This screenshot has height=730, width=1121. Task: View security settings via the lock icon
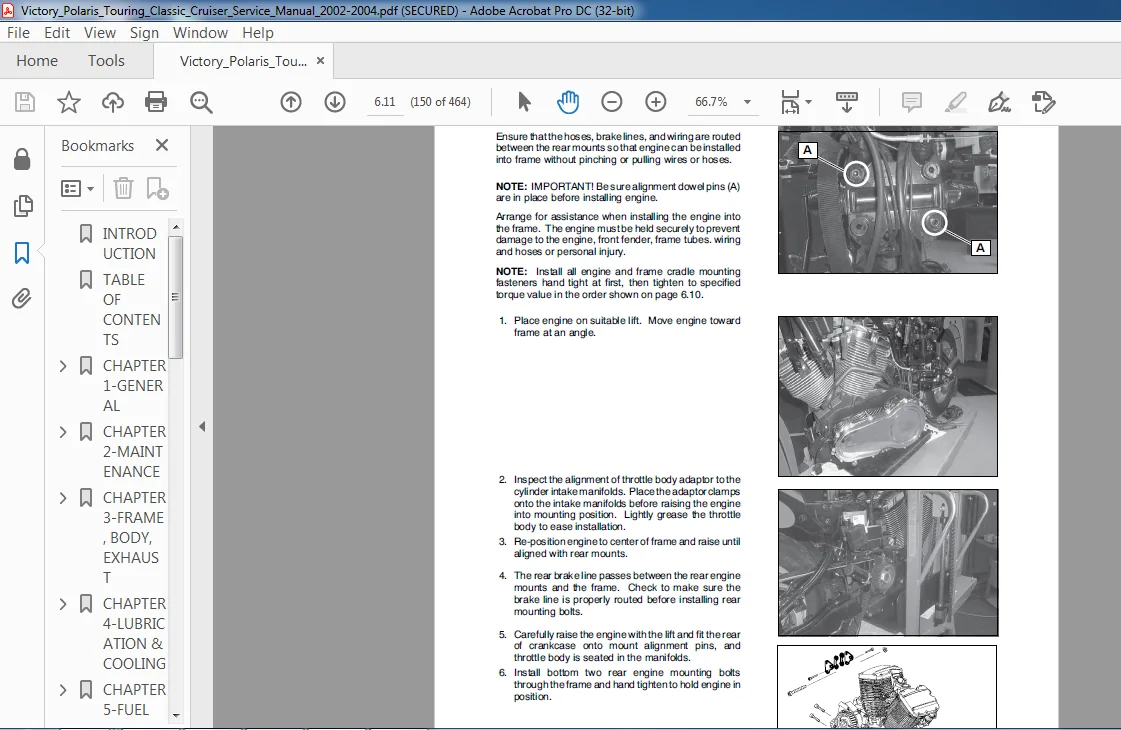[x=22, y=159]
